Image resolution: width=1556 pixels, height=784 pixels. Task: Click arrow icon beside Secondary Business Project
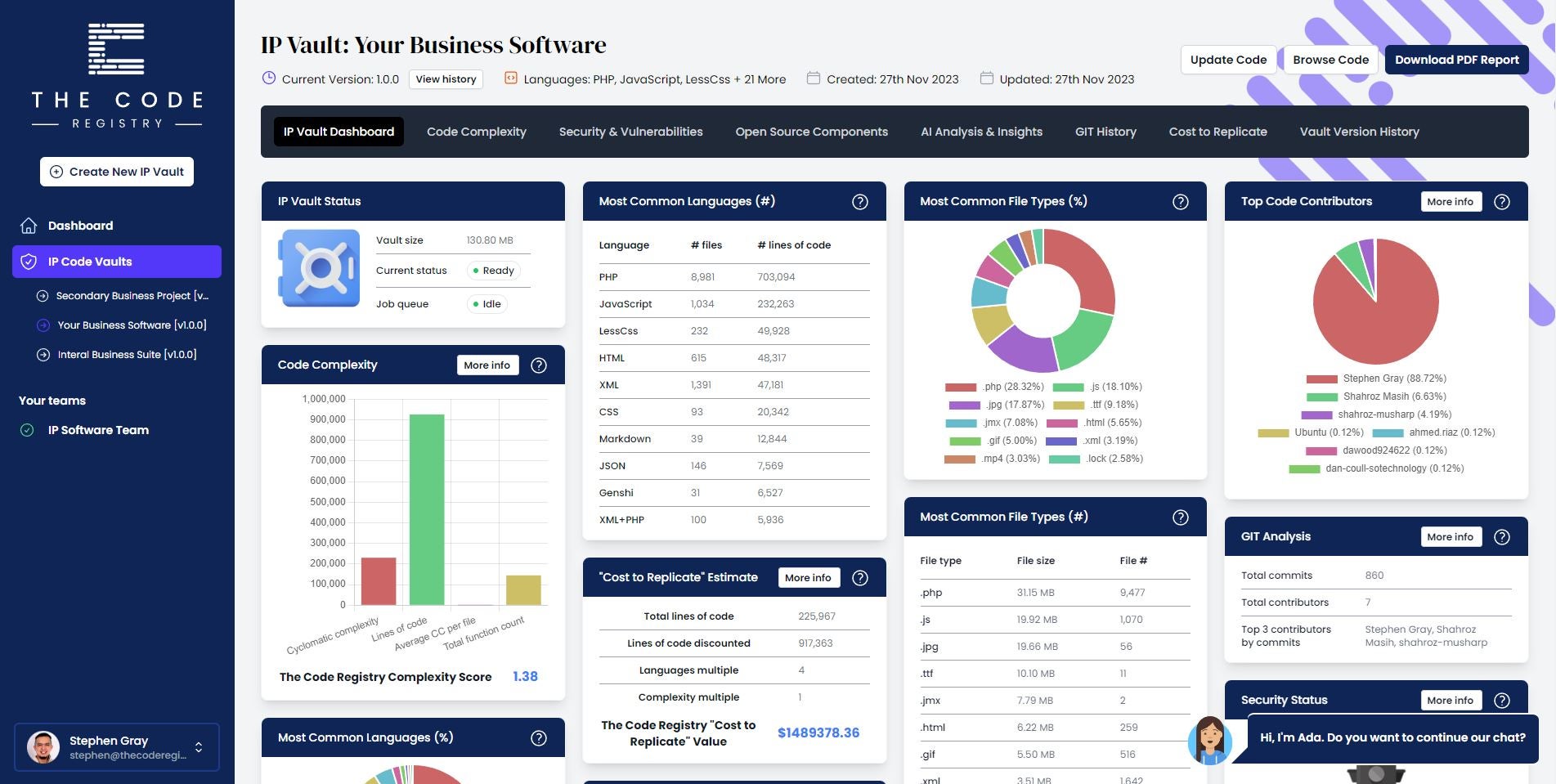[43, 296]
